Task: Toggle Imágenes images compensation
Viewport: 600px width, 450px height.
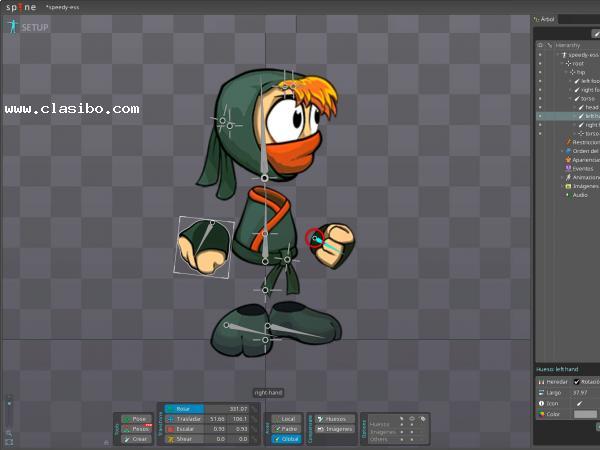Action: [x=335, y=429]
